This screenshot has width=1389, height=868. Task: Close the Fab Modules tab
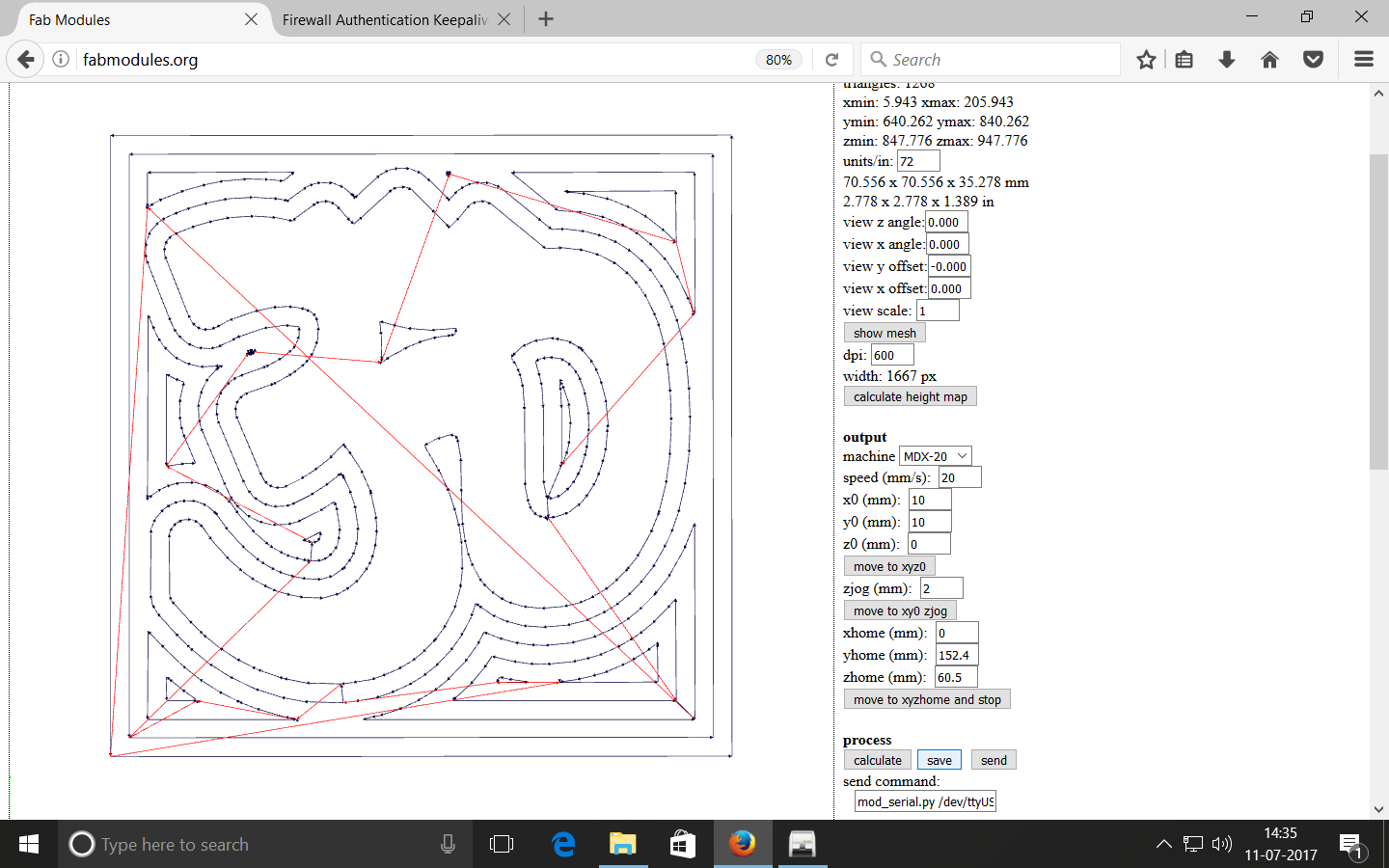[251, 19]
